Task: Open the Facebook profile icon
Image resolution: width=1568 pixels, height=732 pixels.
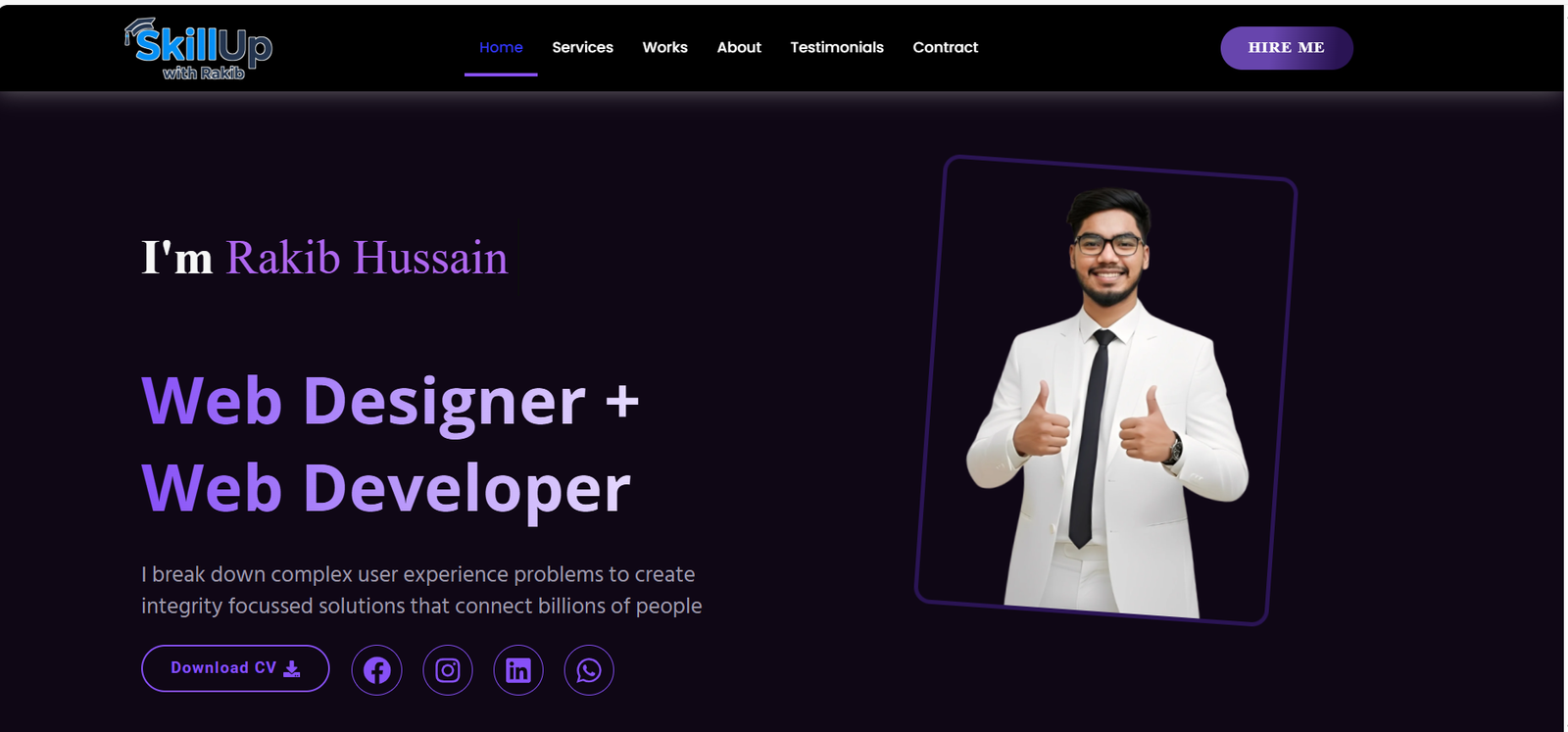Action: pyautogui.click(x=376, y=670)
